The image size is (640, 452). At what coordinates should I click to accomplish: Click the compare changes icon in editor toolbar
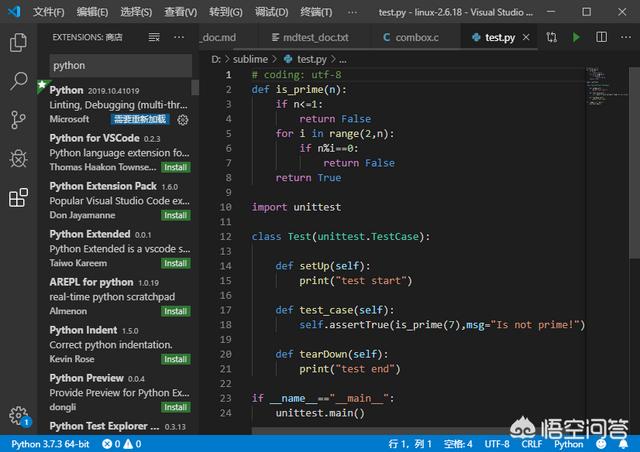551,38
